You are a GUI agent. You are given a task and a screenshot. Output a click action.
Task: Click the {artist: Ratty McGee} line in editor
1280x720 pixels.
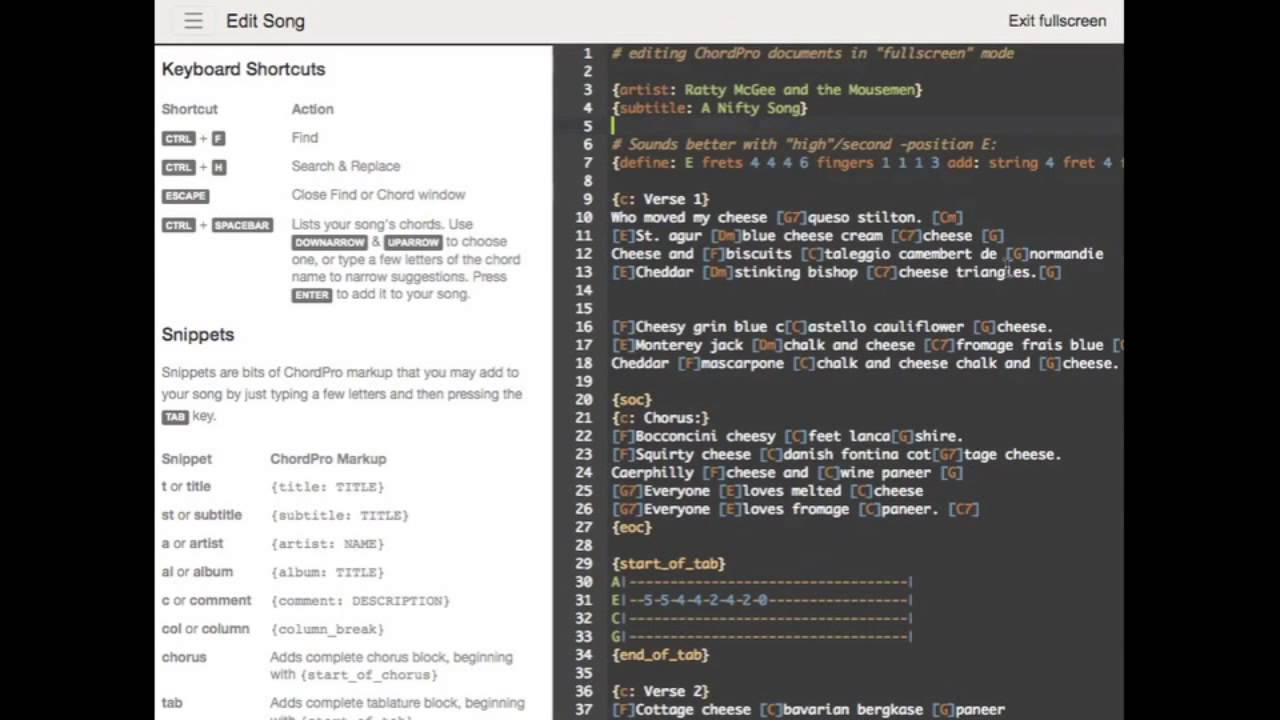point(767,90)
